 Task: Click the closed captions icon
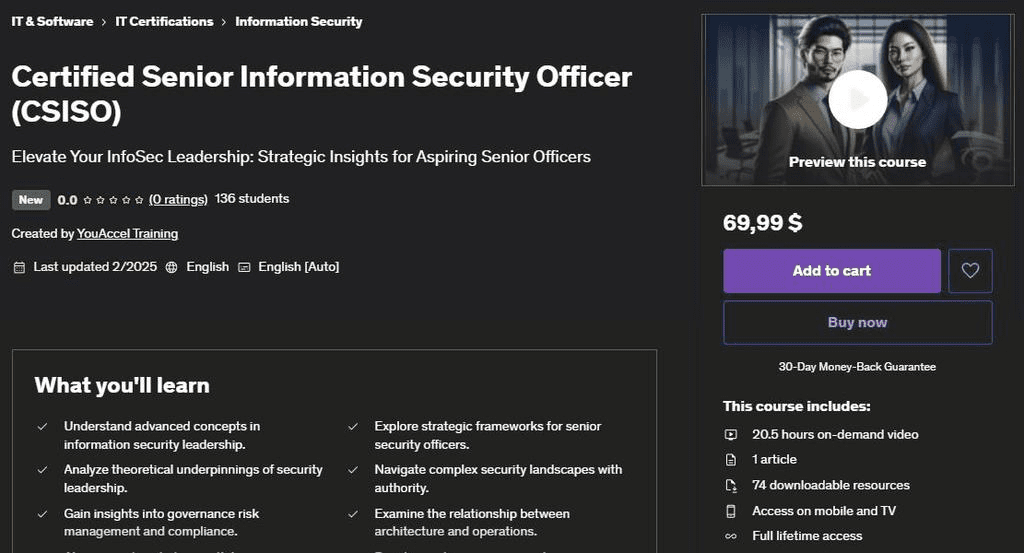pos(244,267)
